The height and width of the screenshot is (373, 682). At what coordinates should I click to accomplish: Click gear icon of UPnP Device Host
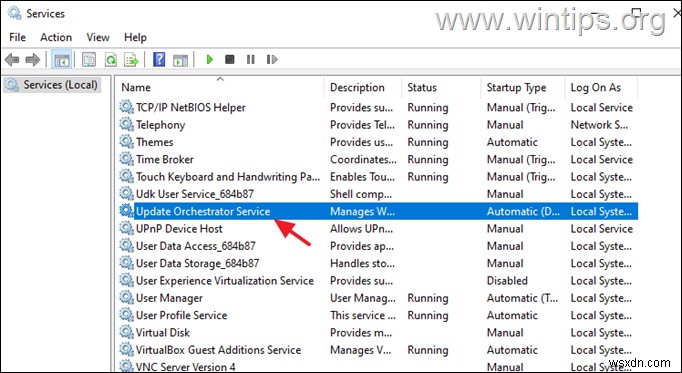(x=126, y=228)
